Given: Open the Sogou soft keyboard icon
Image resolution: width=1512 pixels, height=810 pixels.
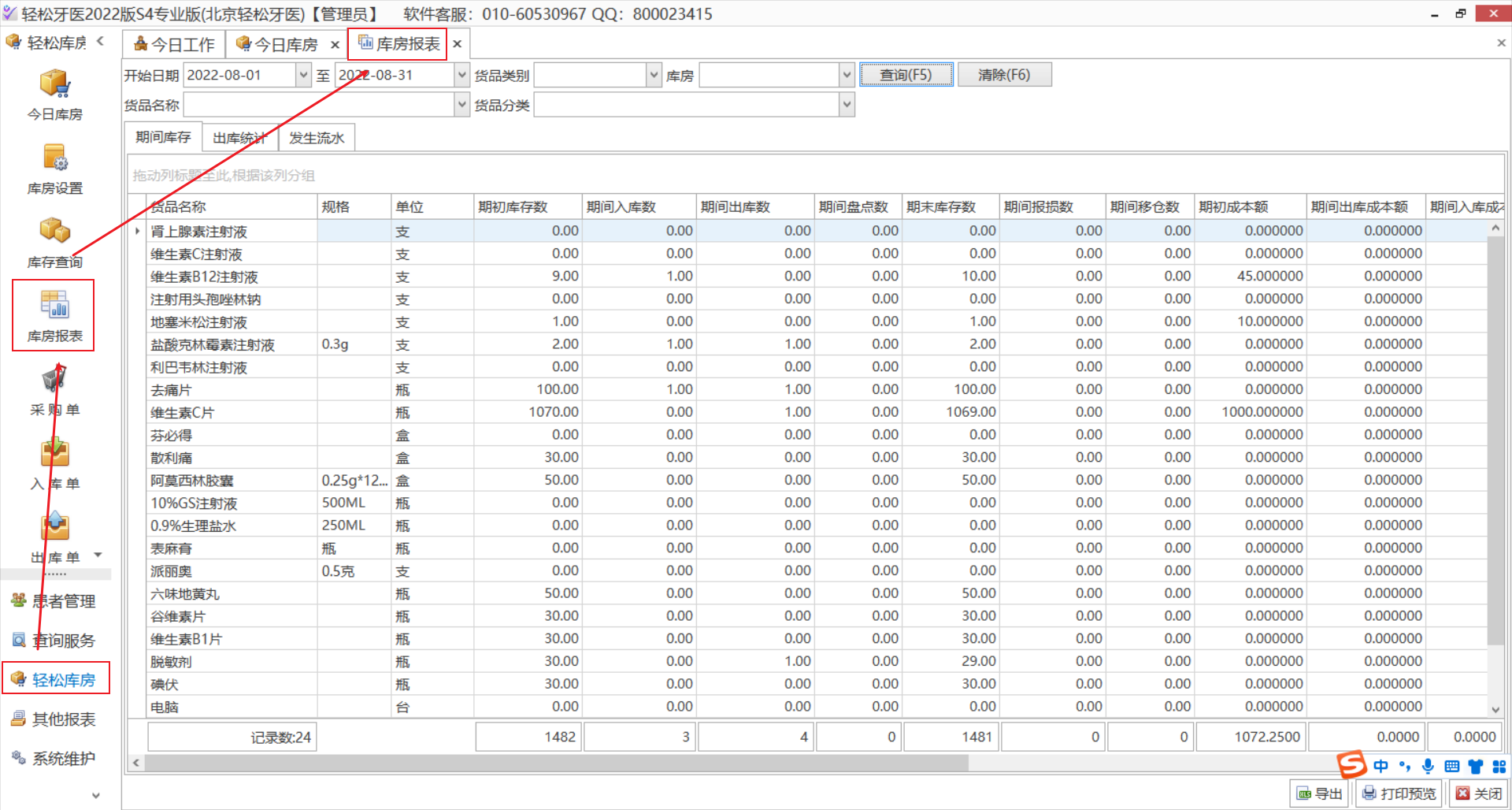Looking at the screenshot, I should click(1452, 766).
